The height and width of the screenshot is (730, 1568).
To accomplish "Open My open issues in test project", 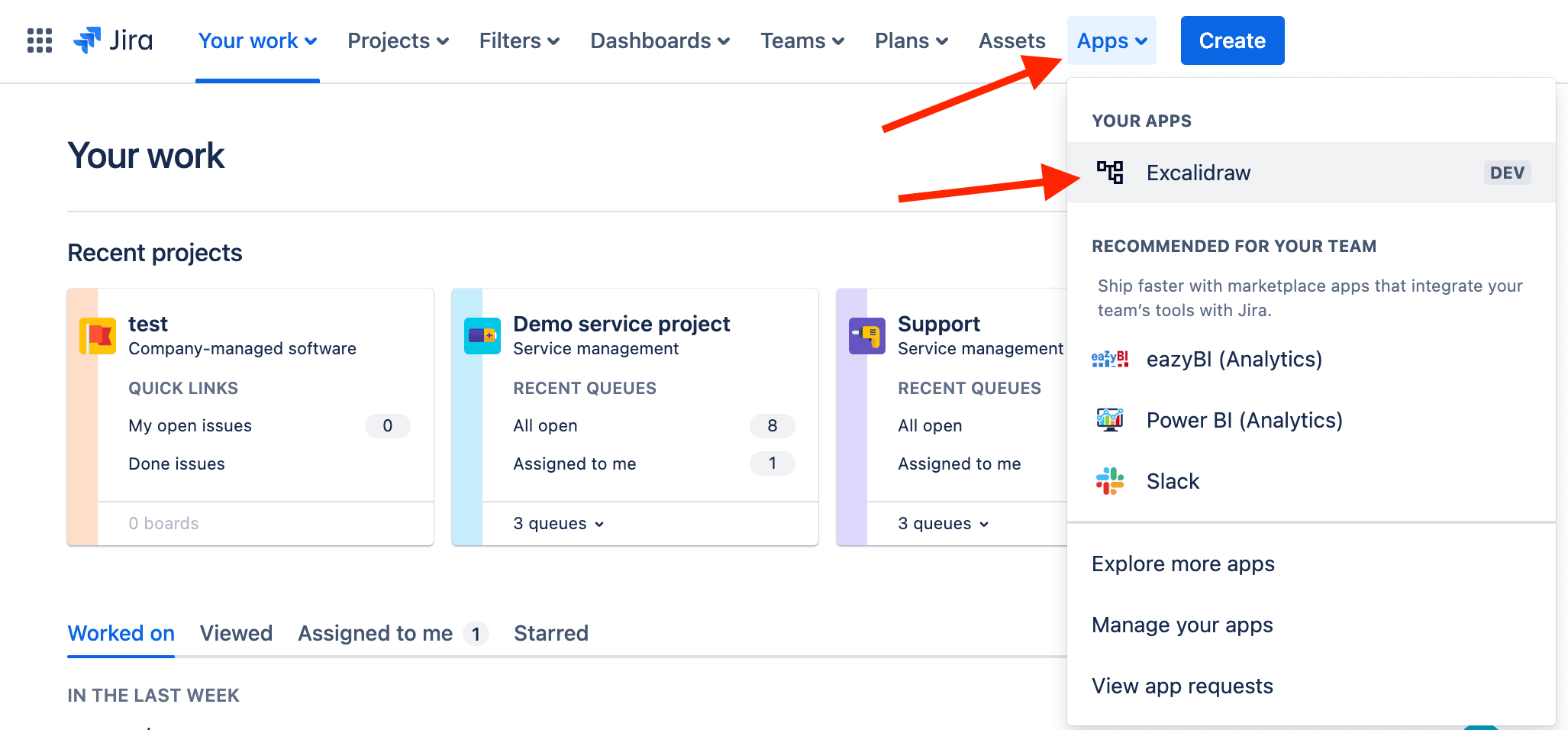I will [190, 425].
